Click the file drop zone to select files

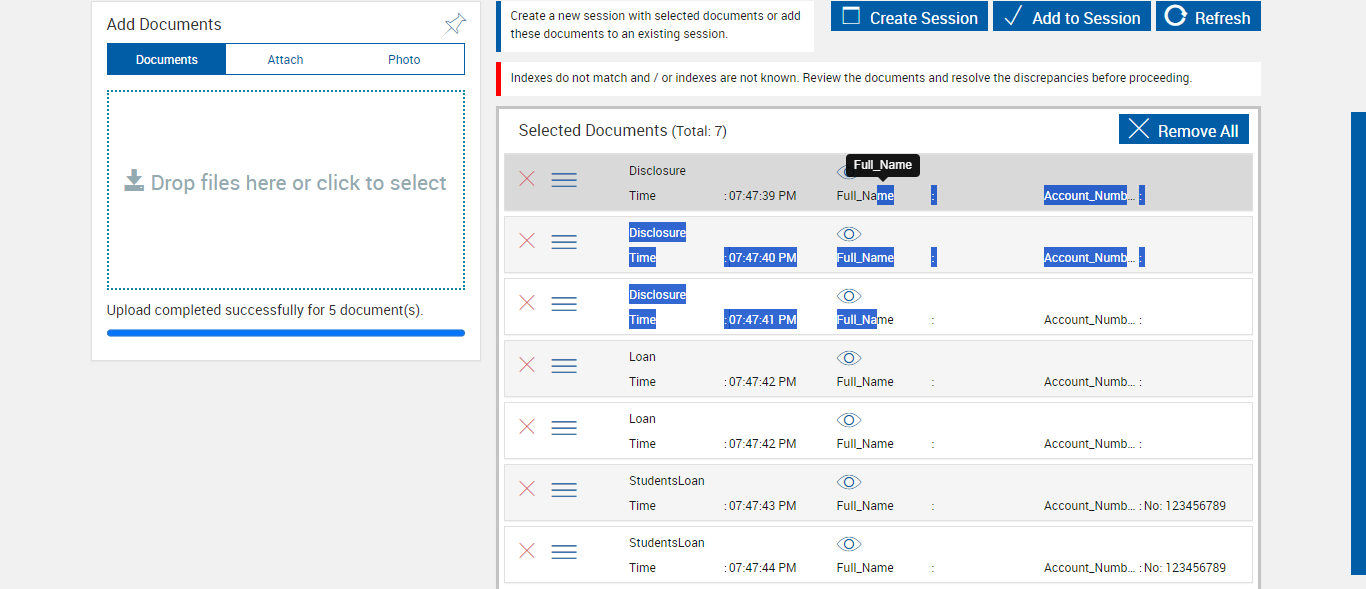tap(286, 190)
